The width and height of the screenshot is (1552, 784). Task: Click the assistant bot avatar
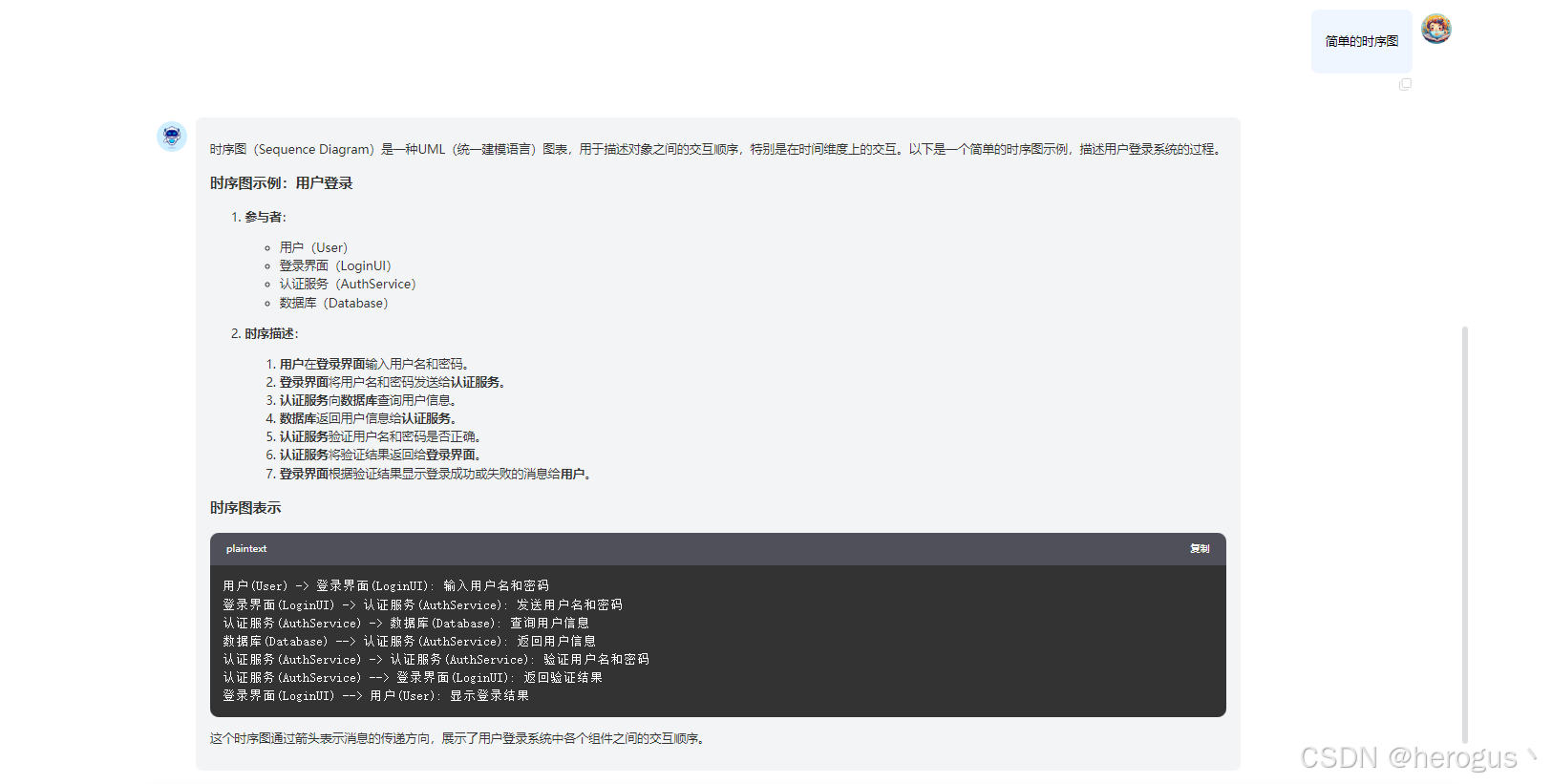[172, 137]
